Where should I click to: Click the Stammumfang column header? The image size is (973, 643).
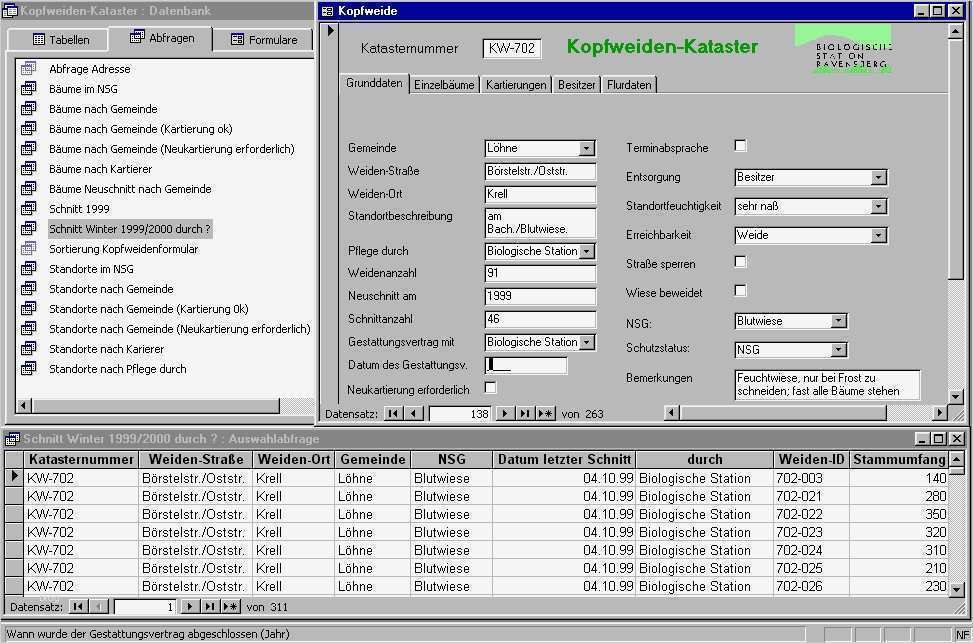(899, 460)
